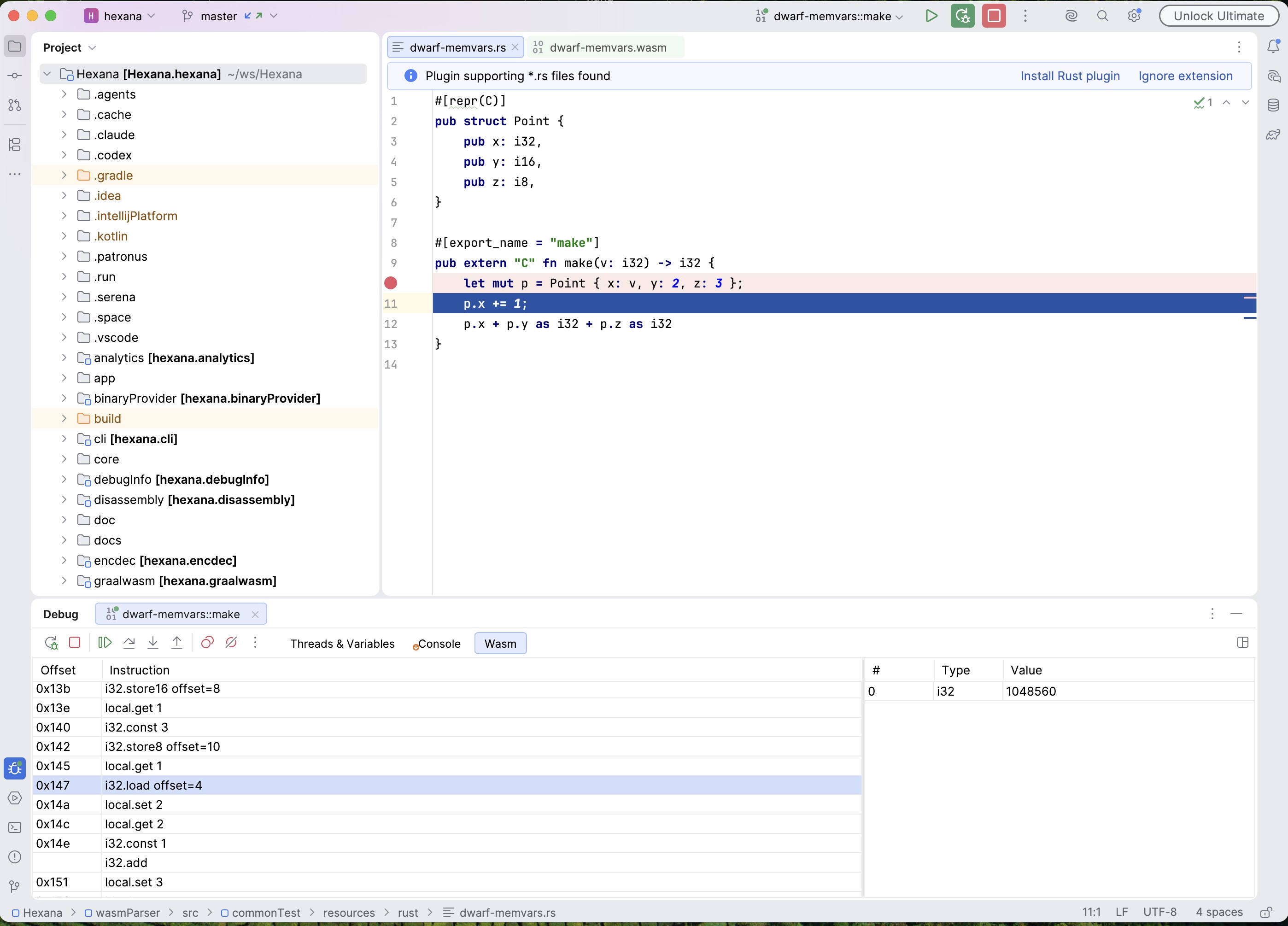Toggle the Debug tool window button
This screenshot has width=1288, height=926.
pos(15,768)
